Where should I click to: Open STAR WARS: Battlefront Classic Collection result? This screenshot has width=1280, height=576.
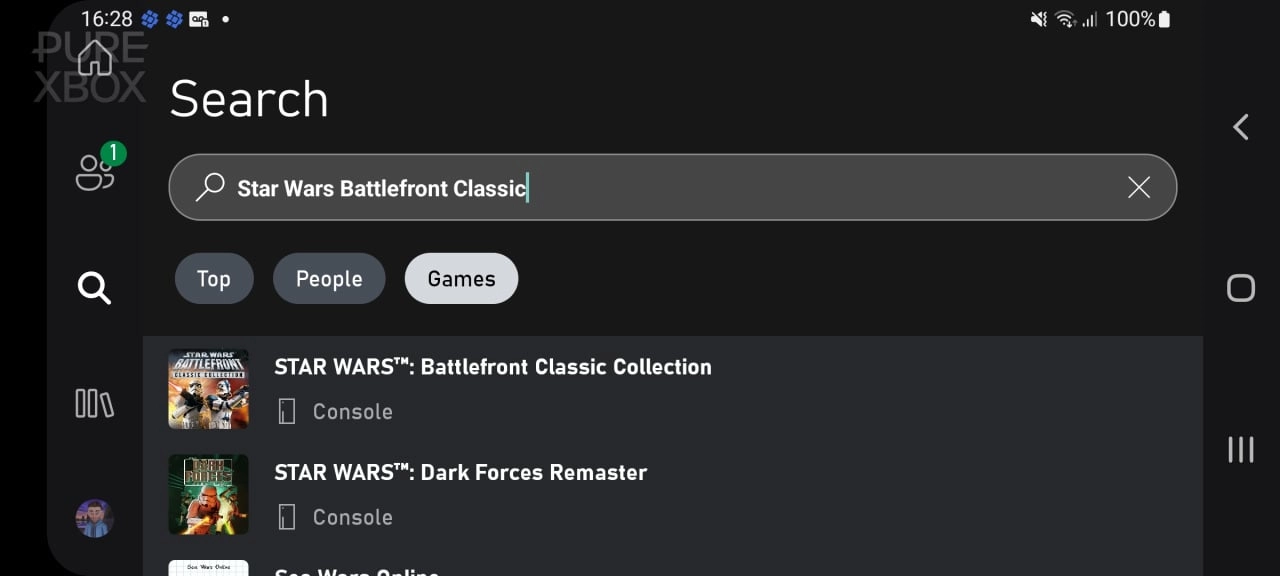[x=493, y=367]
